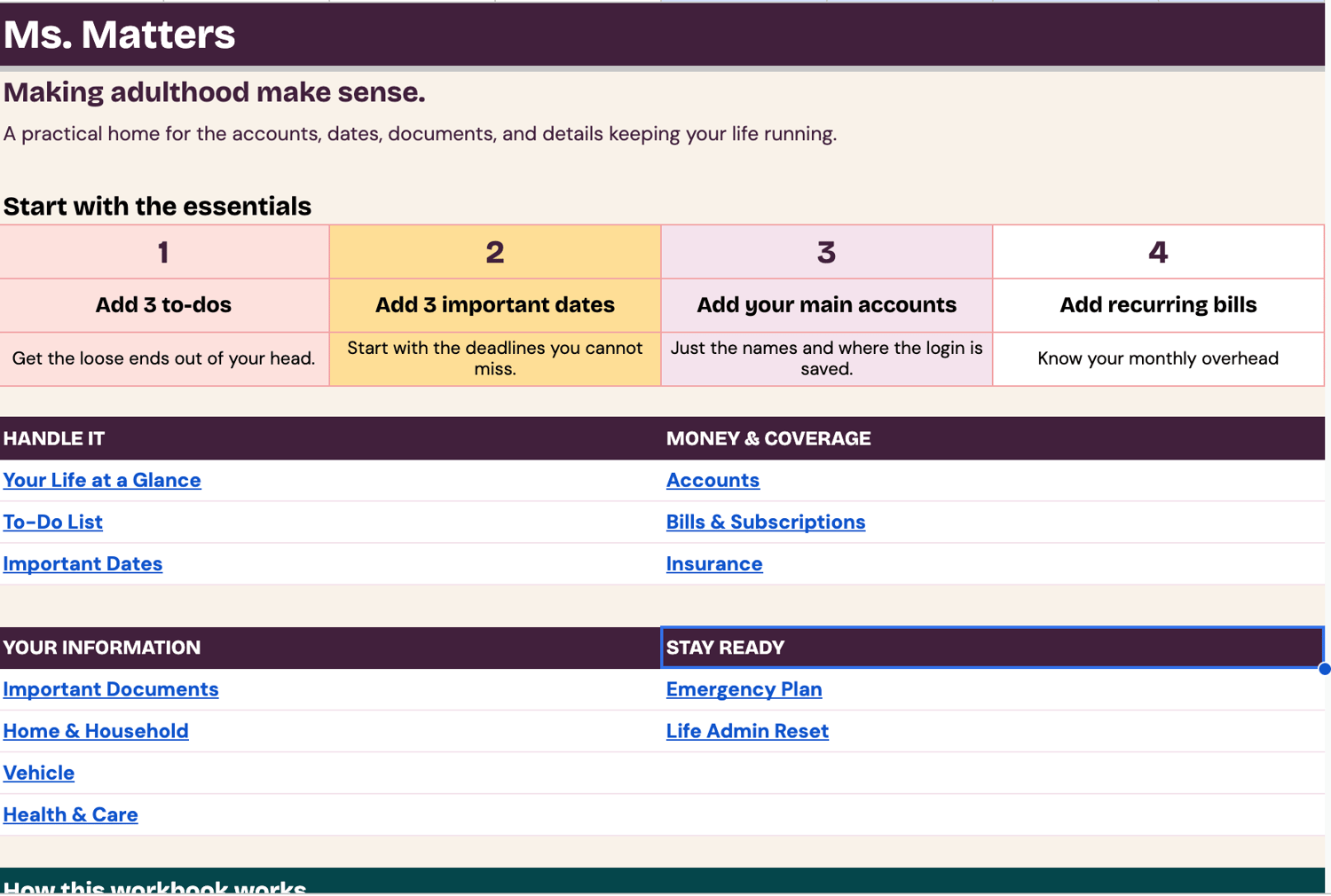The image size is (1331, 896).
Task: Open the Insurance link
Action: click(x=714, y=563)
